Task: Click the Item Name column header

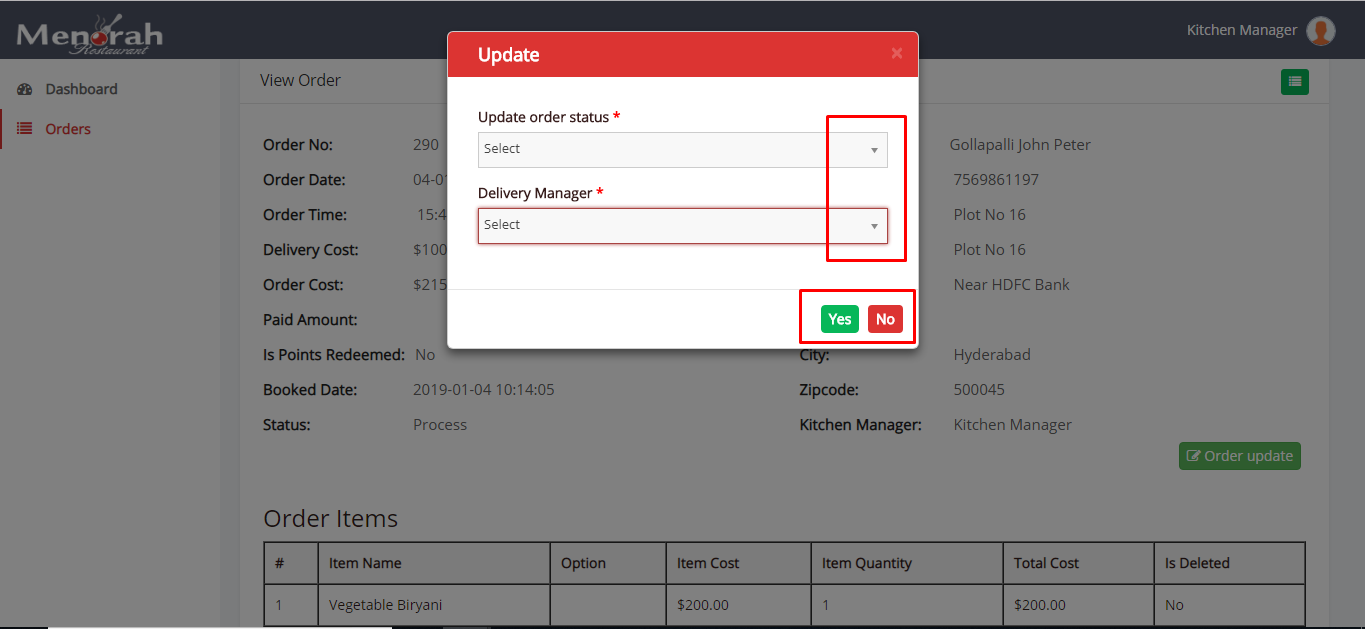Action: (365, 563)
